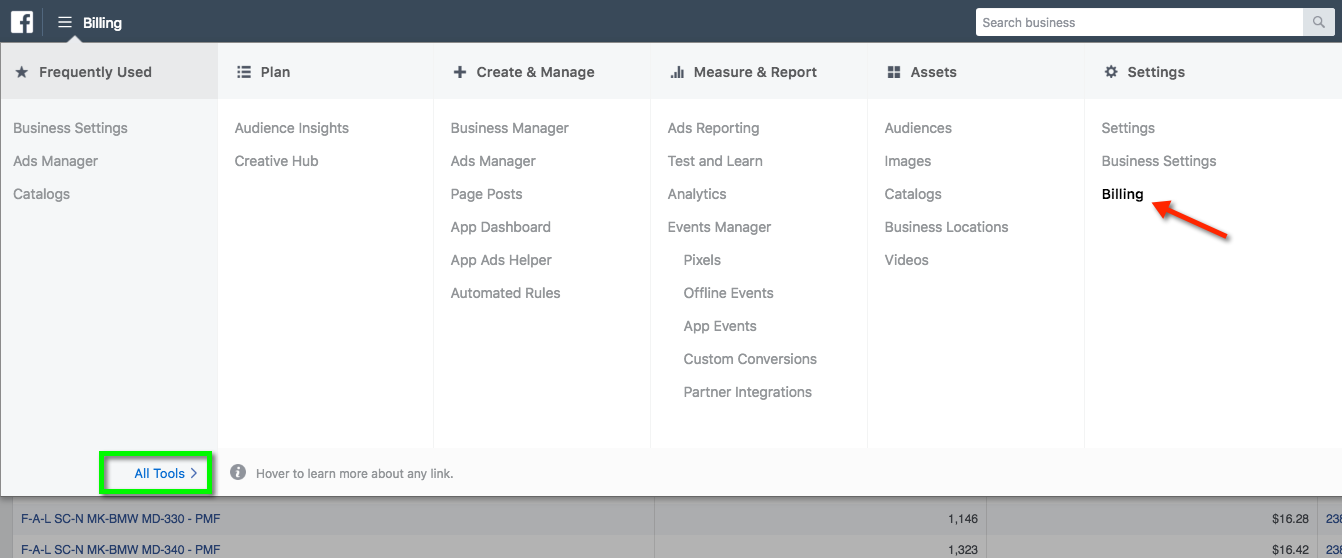The width and height of the screenshot is (1342, 558).
Task: Click the search magnifier button
Action: coord(1318,22)
